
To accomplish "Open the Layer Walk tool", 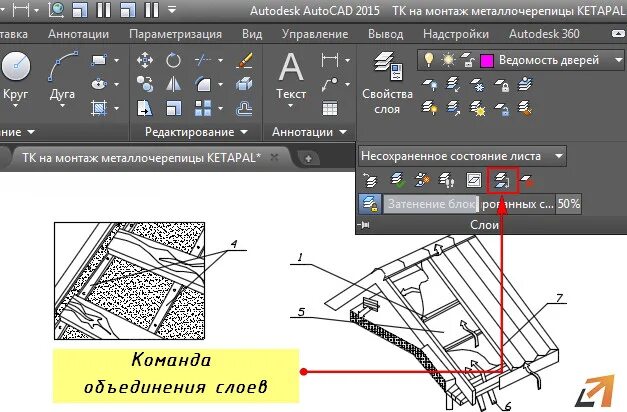I will 446,180.
